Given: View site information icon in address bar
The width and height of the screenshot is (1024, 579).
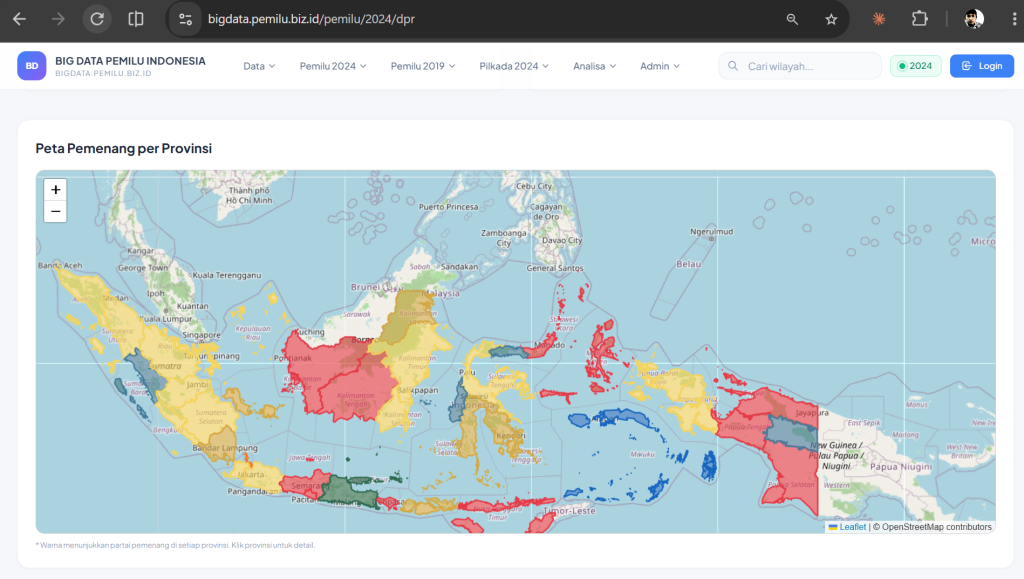Looking at the screenshot, I should pos(185,19).
